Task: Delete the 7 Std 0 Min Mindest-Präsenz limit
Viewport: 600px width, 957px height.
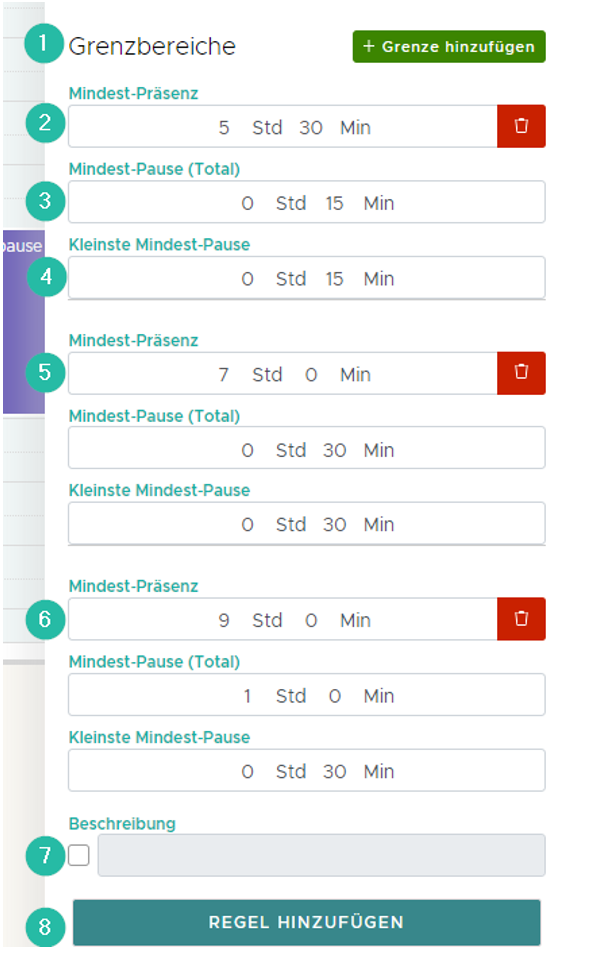Action: point(521,372)
